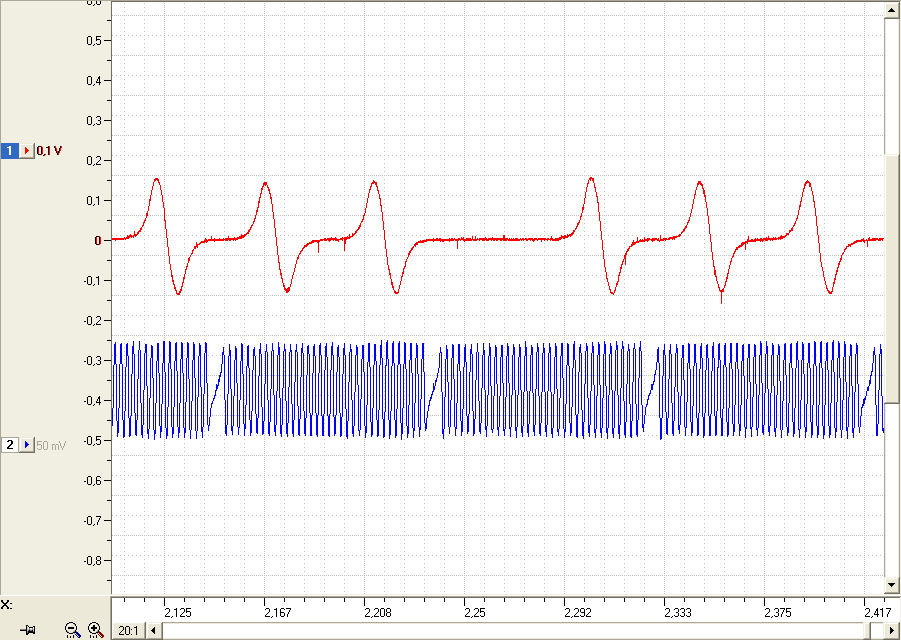Click voltage axis label -0,7
Viewport: 901px width, 640px height.
point(93,521)
